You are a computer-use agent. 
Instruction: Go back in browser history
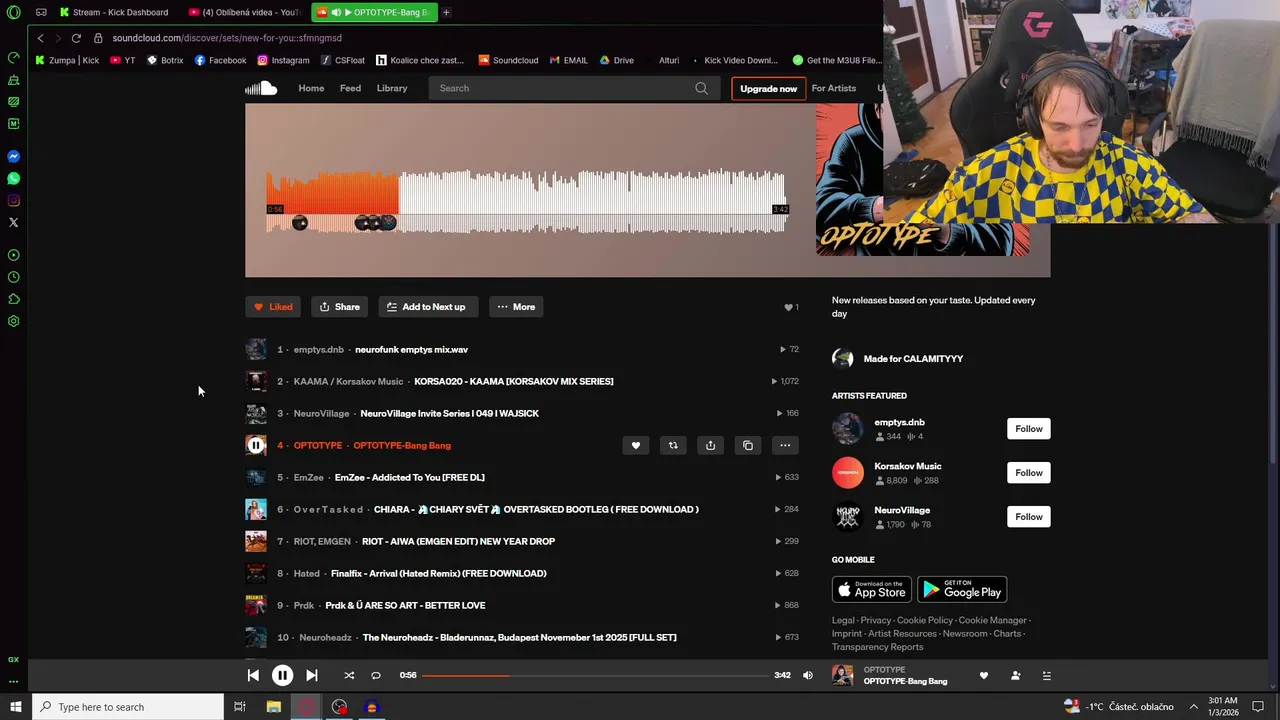(40, 38)
